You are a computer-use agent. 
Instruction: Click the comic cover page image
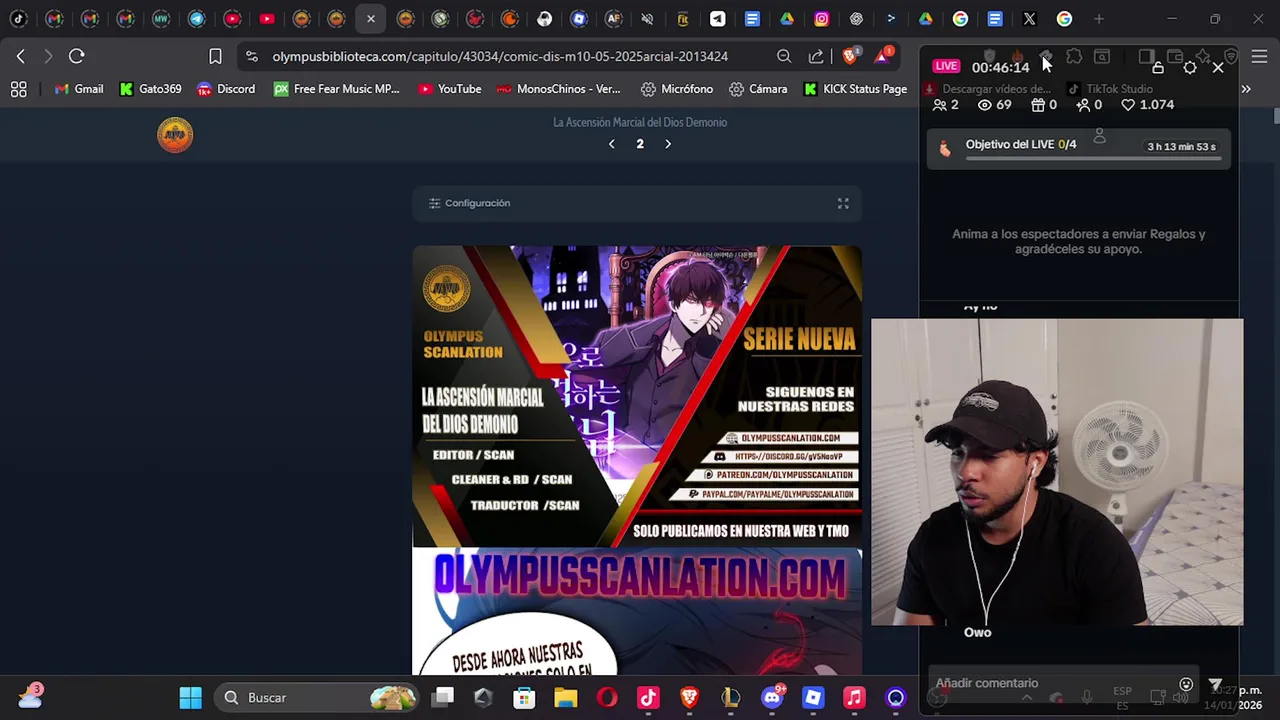(637, 397)
